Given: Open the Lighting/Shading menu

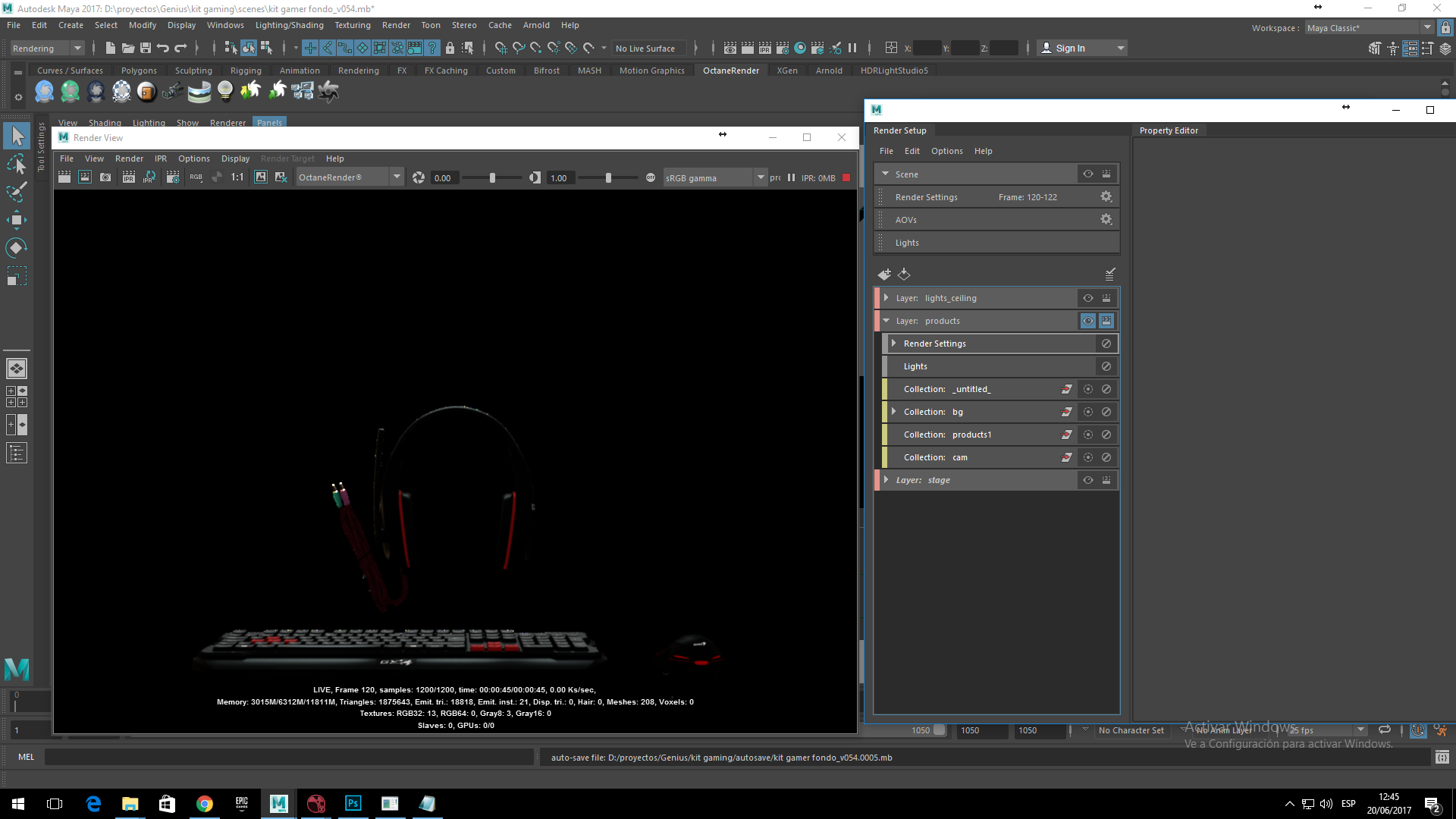Looking at the screenshot, I should pyautogui.click(x=289, y=25).
